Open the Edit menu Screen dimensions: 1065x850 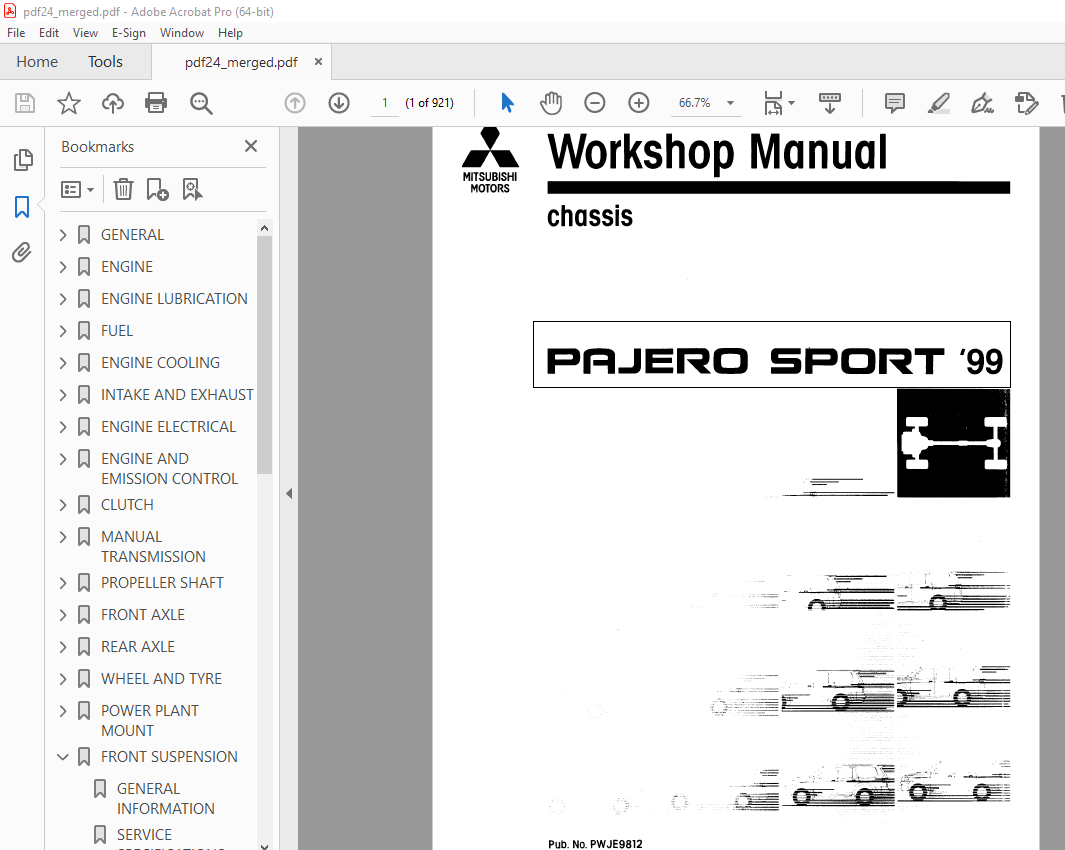(x=48, y=33)
